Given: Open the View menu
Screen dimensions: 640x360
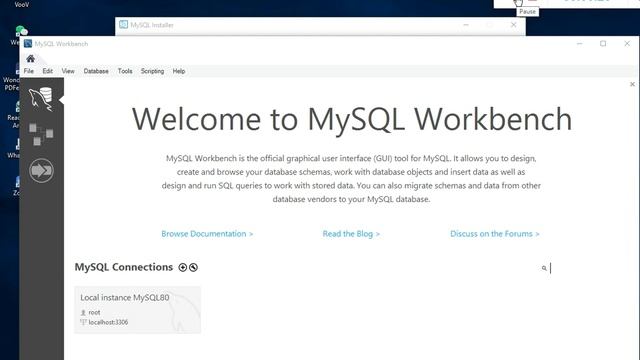Looking at the screenshot, I should tap(68, 71).
